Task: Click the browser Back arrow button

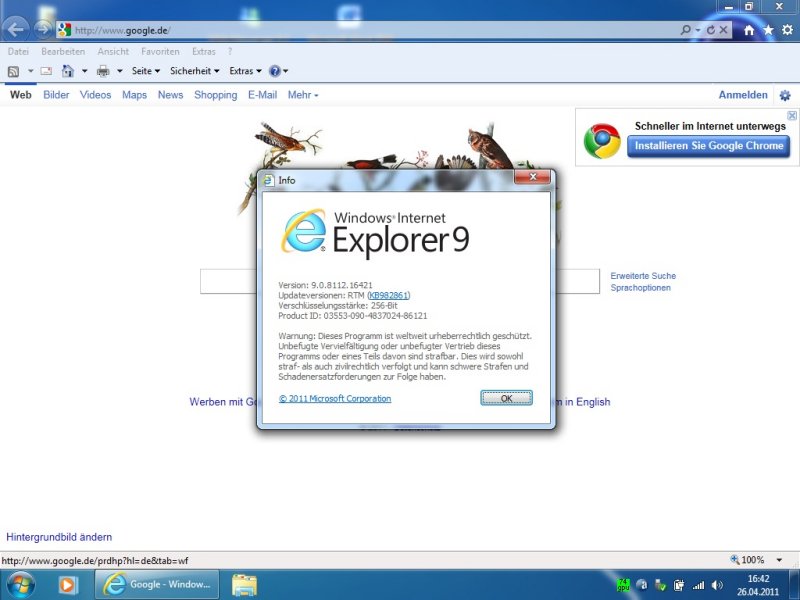Action: coord(15,29)
